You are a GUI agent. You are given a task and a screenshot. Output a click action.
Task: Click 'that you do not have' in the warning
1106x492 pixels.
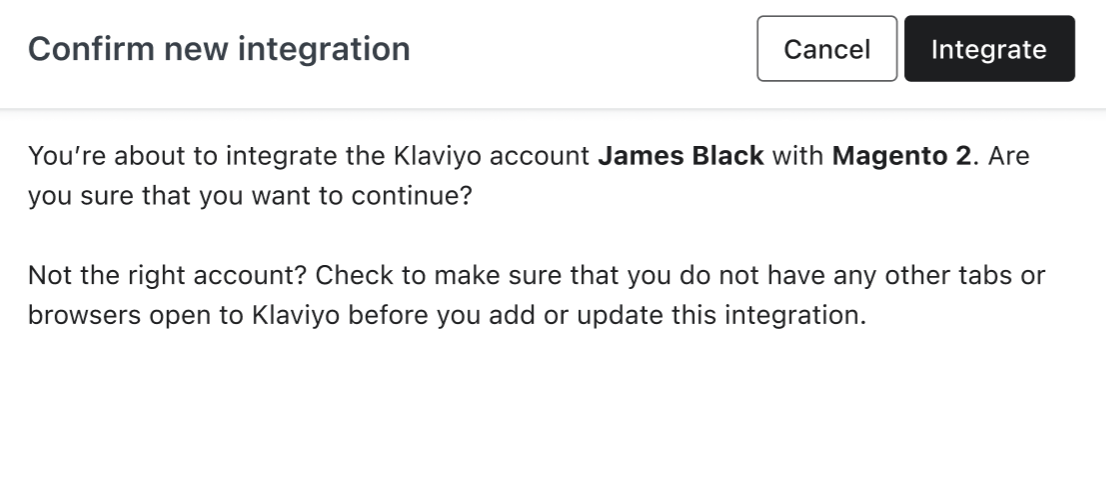(610, 275)
